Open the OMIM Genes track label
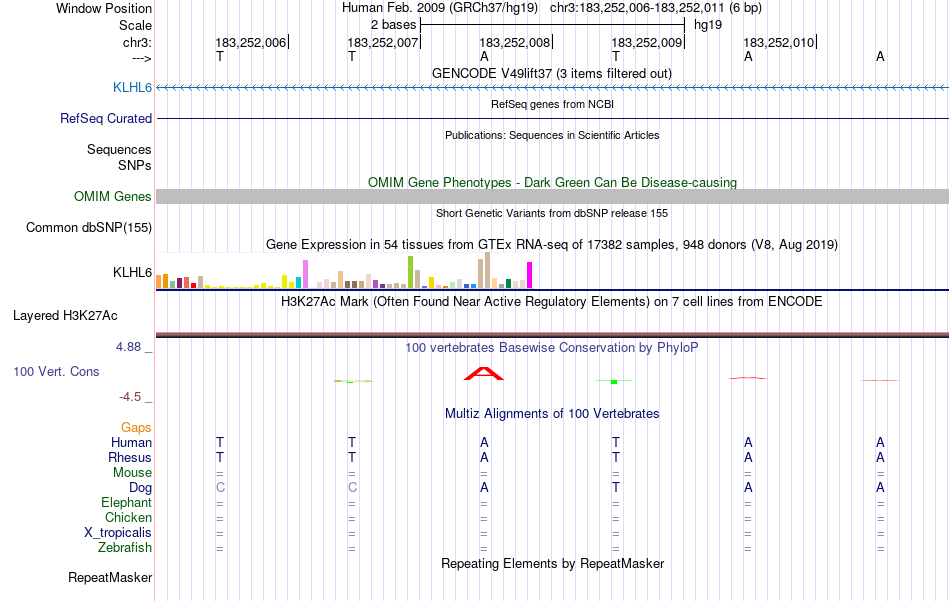 click(x=112, y=196)
